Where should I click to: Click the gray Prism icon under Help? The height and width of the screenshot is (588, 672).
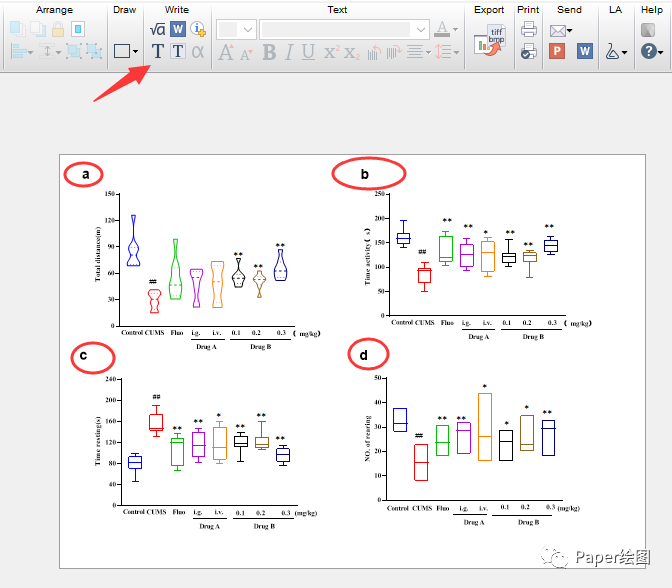(x=648, y=30)
